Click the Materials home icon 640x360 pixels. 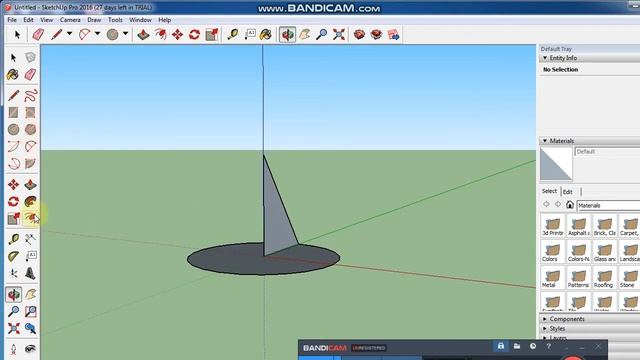coord(570,204)
